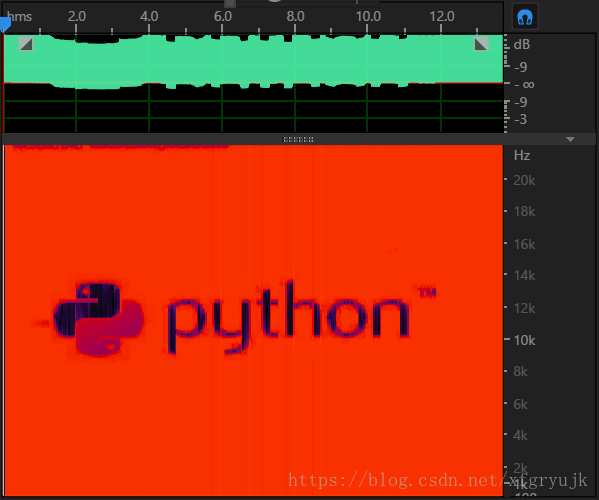Click the 6k frequency label

520,404
